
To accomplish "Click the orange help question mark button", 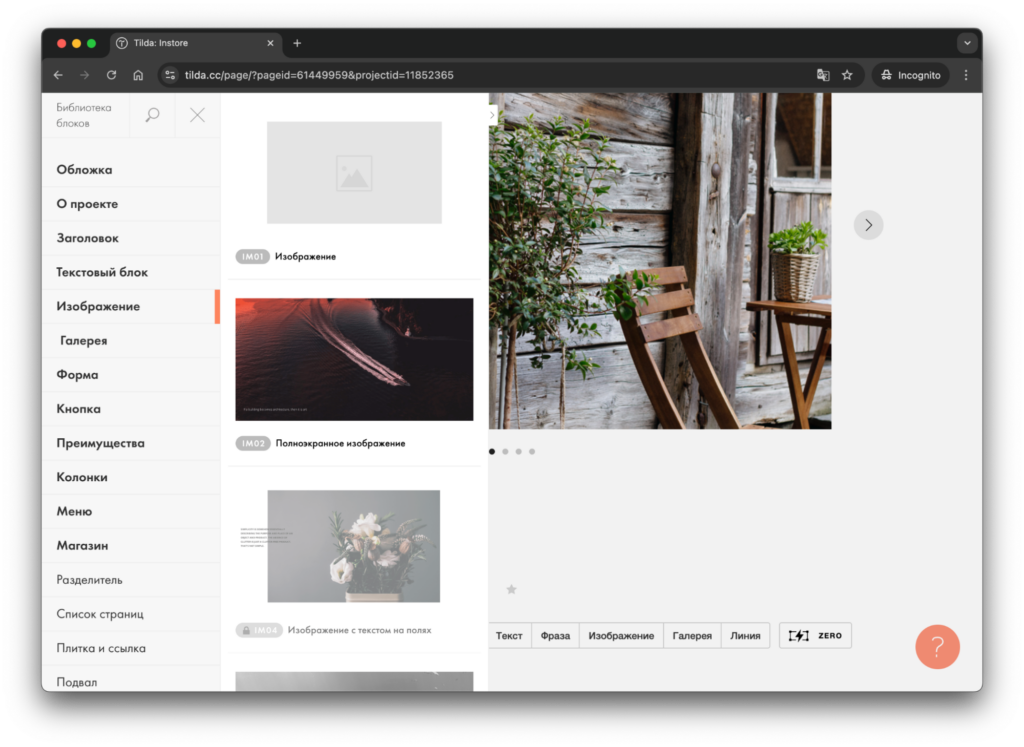I will click(937, 647).
